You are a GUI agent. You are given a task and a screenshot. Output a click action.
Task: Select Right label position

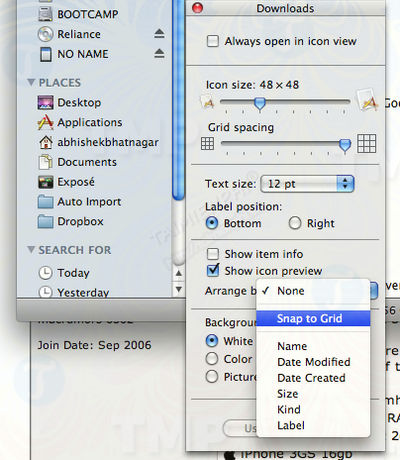click(295, 223)
